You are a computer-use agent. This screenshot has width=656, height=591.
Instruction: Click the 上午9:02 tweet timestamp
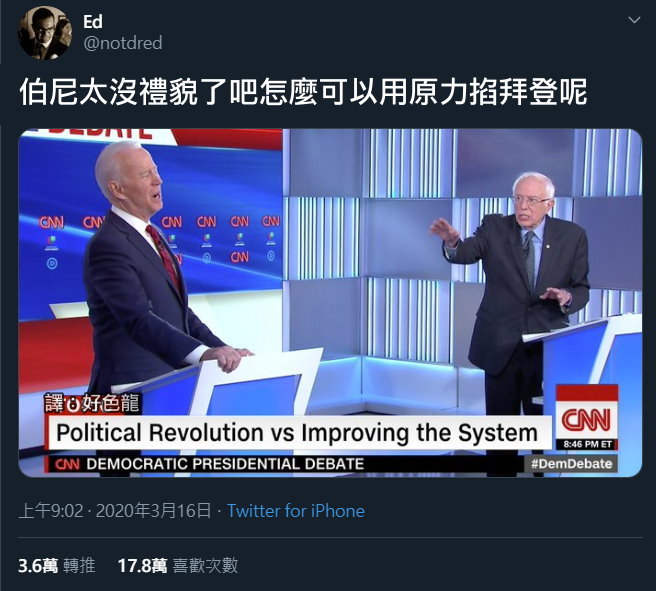click(51, 511)
